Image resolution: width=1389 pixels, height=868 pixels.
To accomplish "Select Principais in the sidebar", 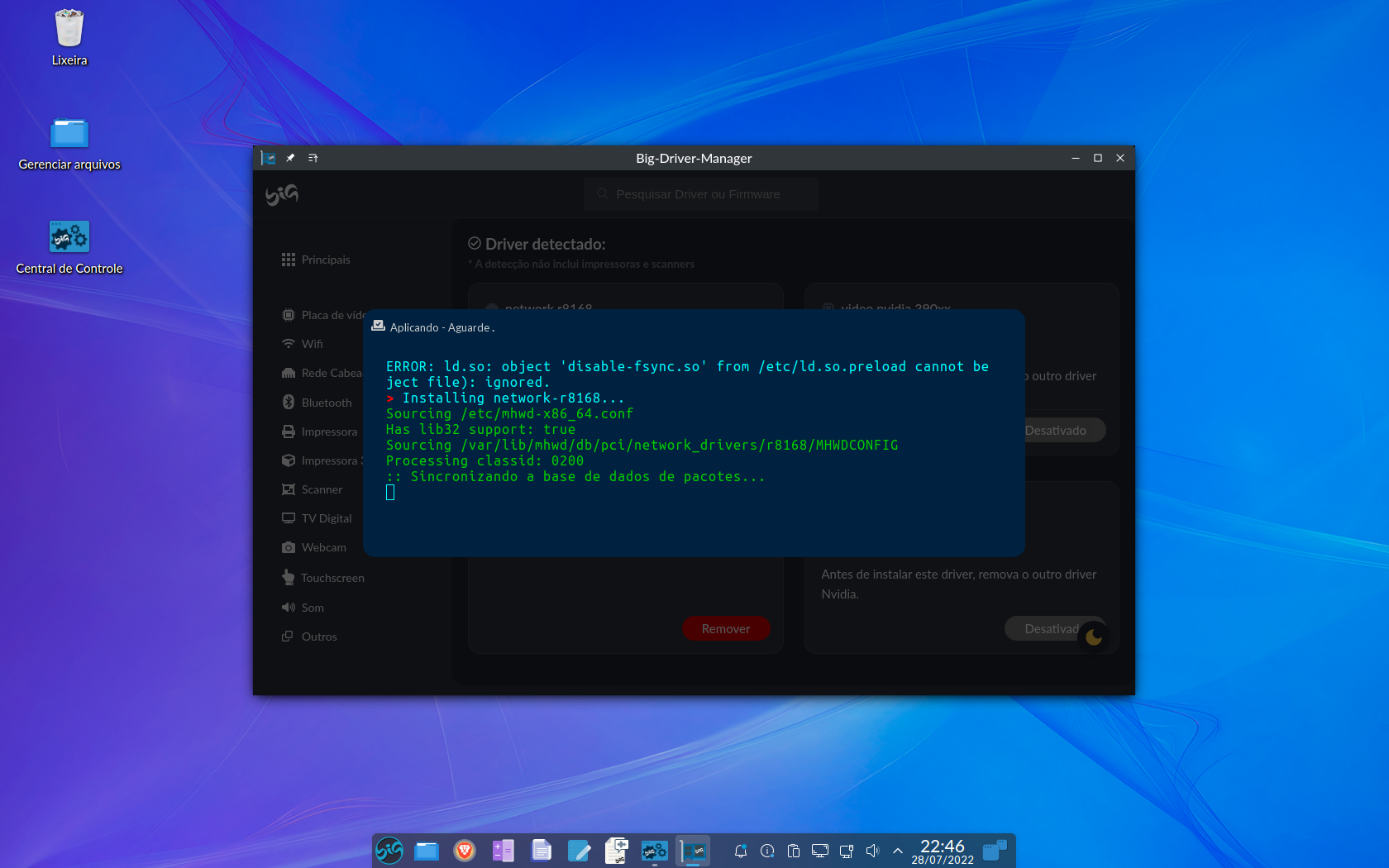I will (316, 260).
